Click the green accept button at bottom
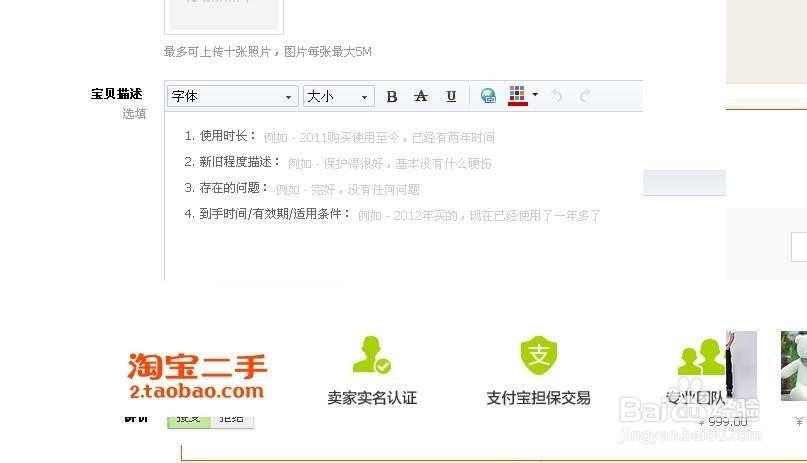The image size is (807, 463). 188,420
